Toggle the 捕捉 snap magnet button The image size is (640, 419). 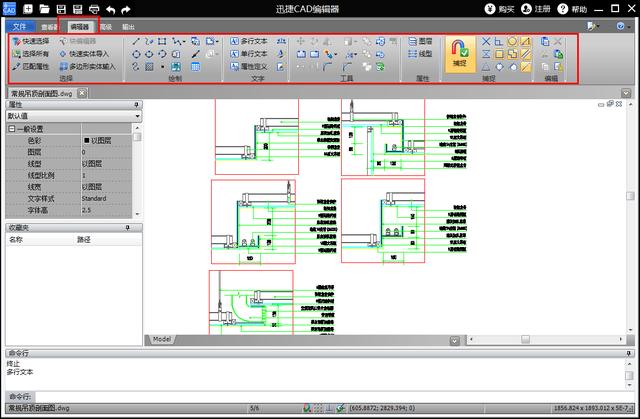pos(459,52)
